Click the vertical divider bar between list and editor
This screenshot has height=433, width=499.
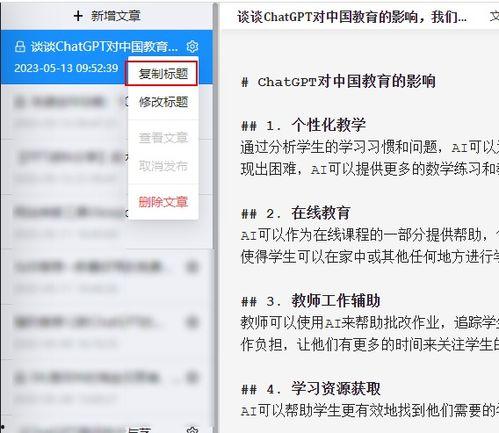click(216, 217)
